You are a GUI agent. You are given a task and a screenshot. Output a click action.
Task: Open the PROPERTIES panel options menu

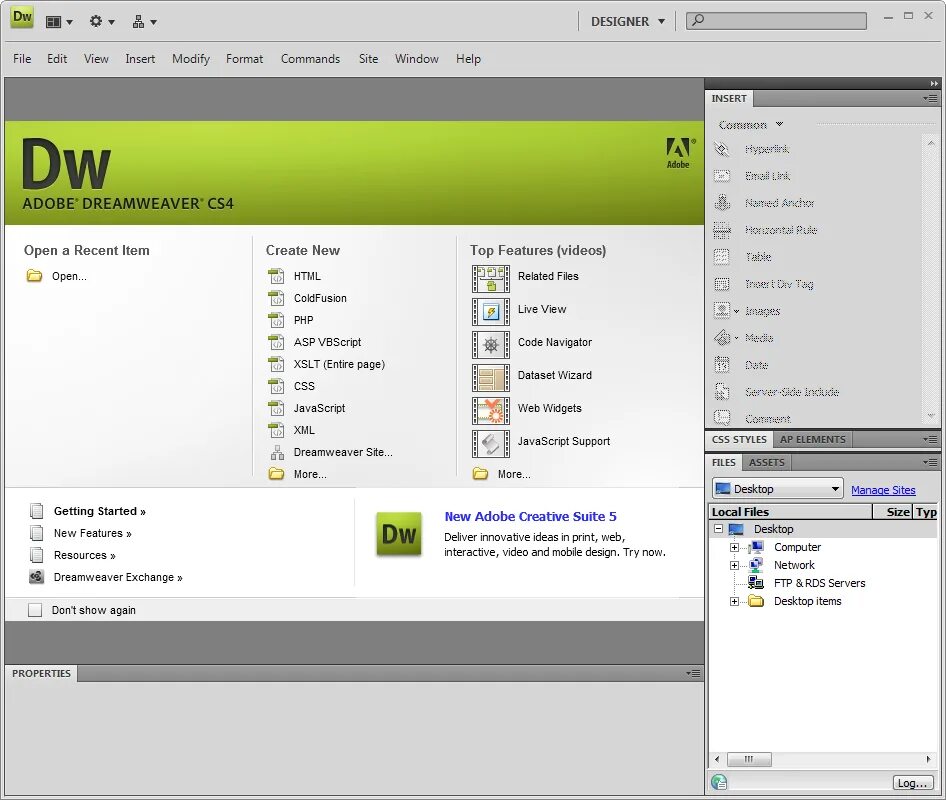[x=693, y=673]
